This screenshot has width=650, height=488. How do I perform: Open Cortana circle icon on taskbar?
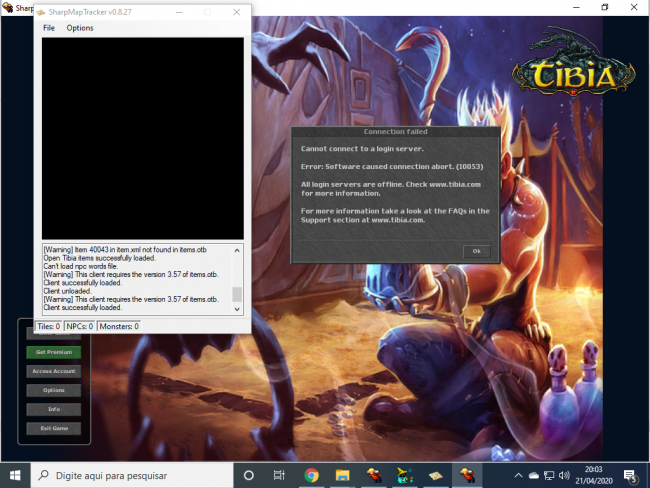(249, 475)
